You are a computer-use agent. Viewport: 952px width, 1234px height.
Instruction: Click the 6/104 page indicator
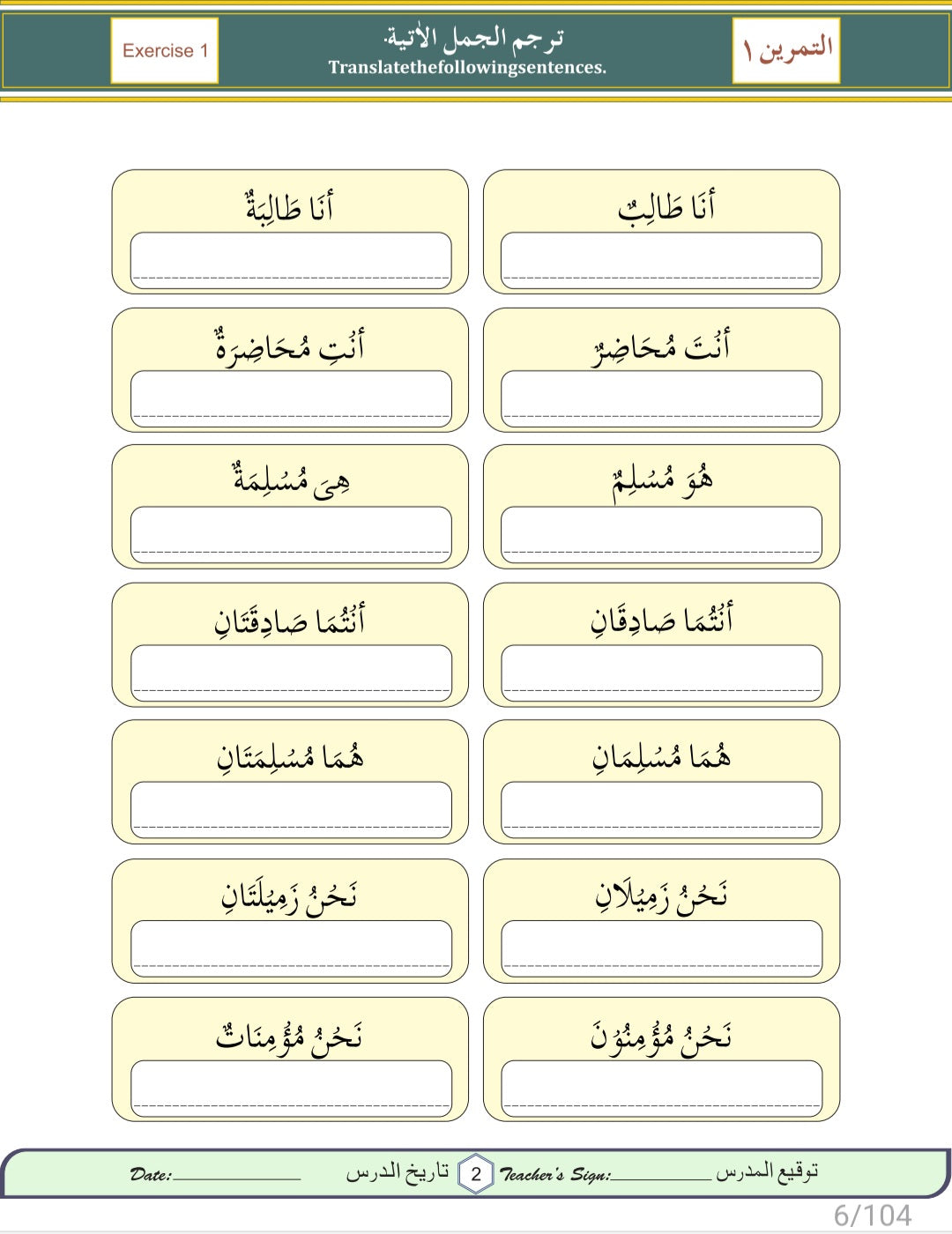(873, 1215)
